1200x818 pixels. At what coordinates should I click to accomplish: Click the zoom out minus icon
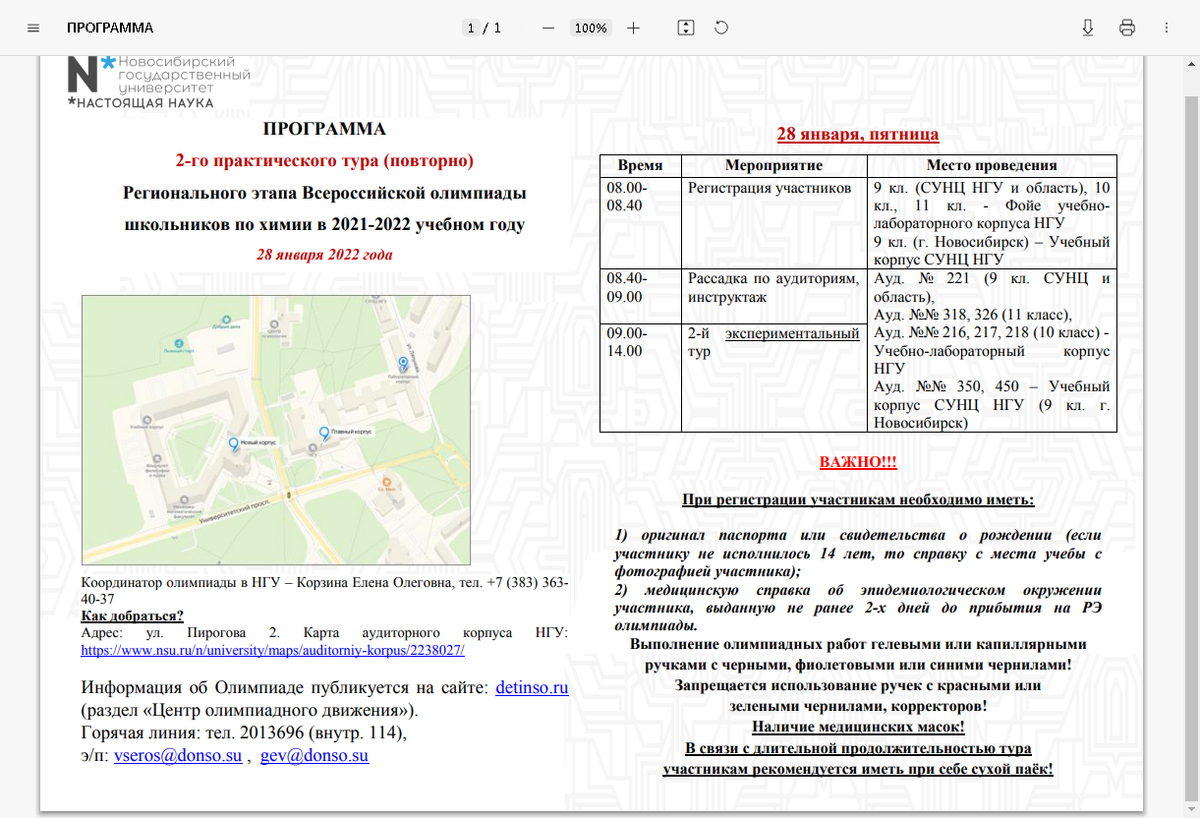[548, 28]
